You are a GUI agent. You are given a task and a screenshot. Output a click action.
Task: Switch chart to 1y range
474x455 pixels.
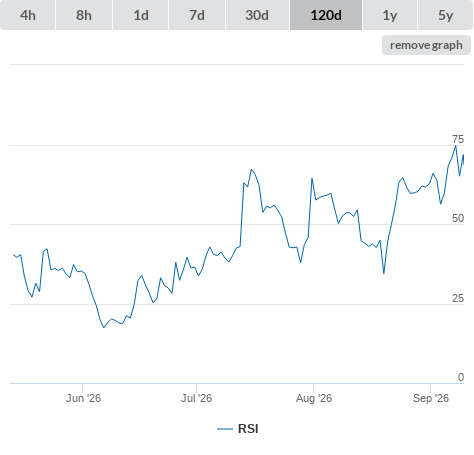coord(390,15)
